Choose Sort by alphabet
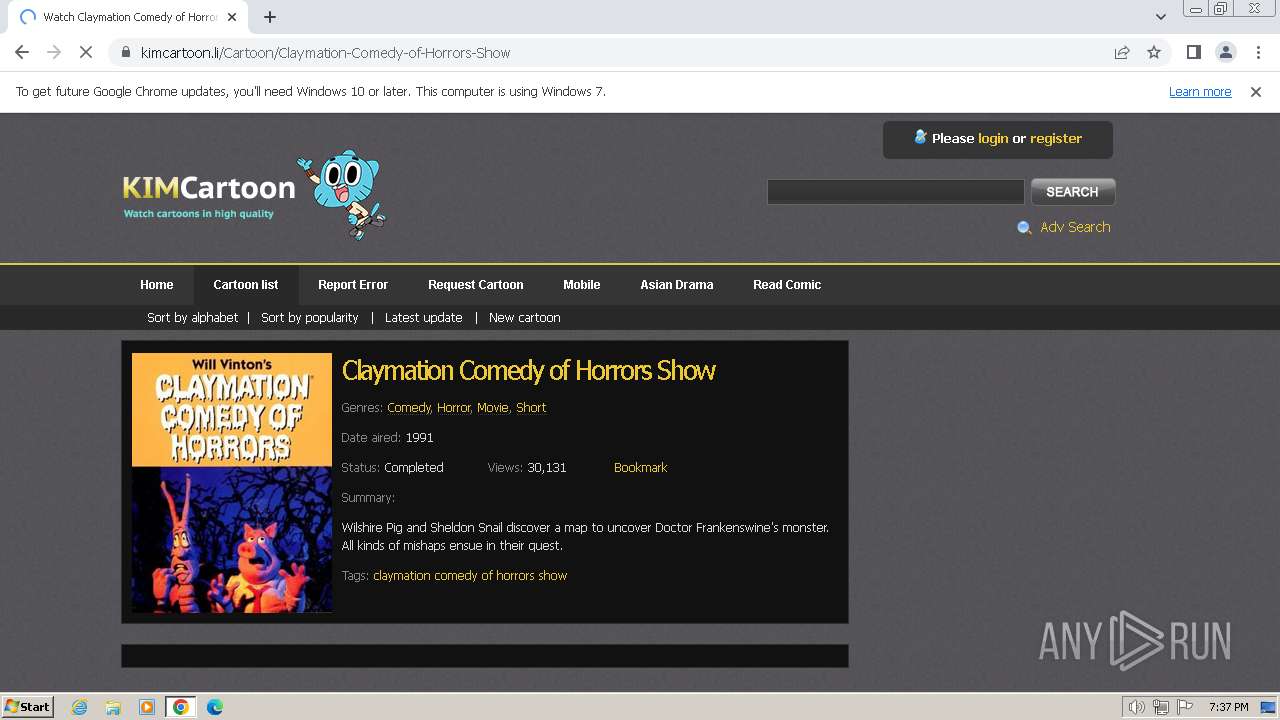The image size is (1280, 720). pyautogui.click(x=193, y=318)
